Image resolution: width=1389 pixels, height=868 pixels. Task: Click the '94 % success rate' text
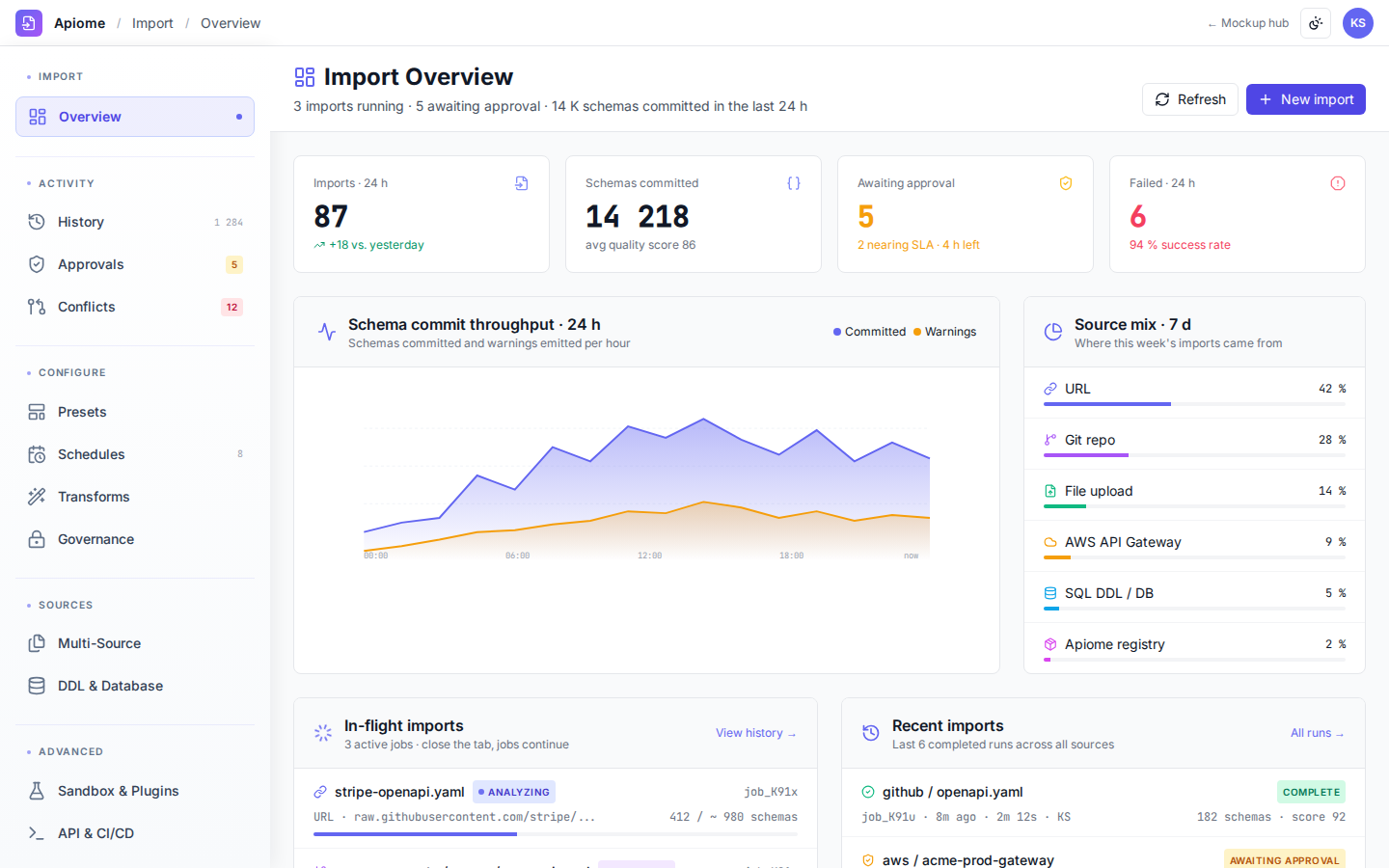[x=1180, y=245]
